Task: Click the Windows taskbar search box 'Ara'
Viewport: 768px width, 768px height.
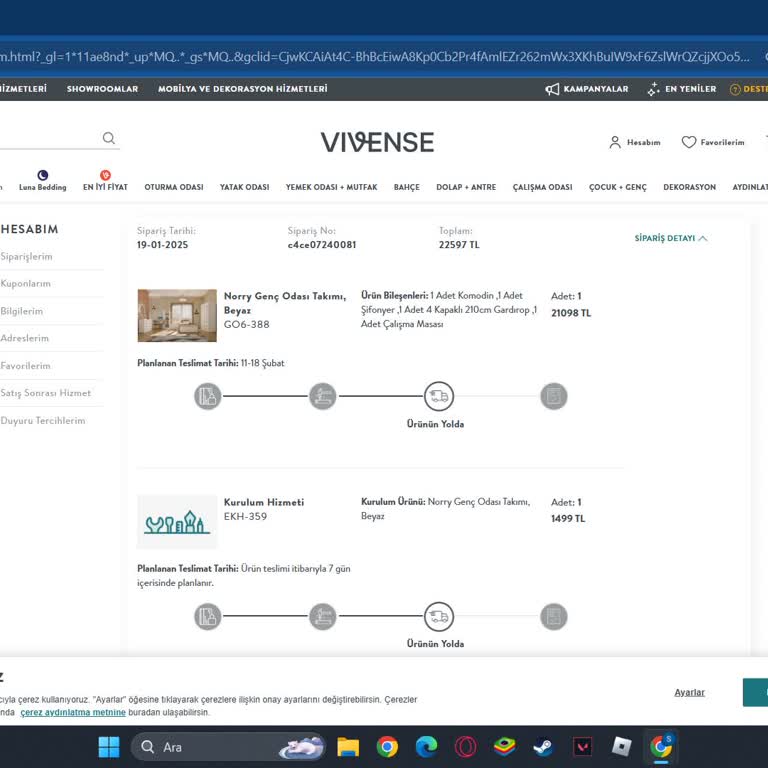Action: 227,747
